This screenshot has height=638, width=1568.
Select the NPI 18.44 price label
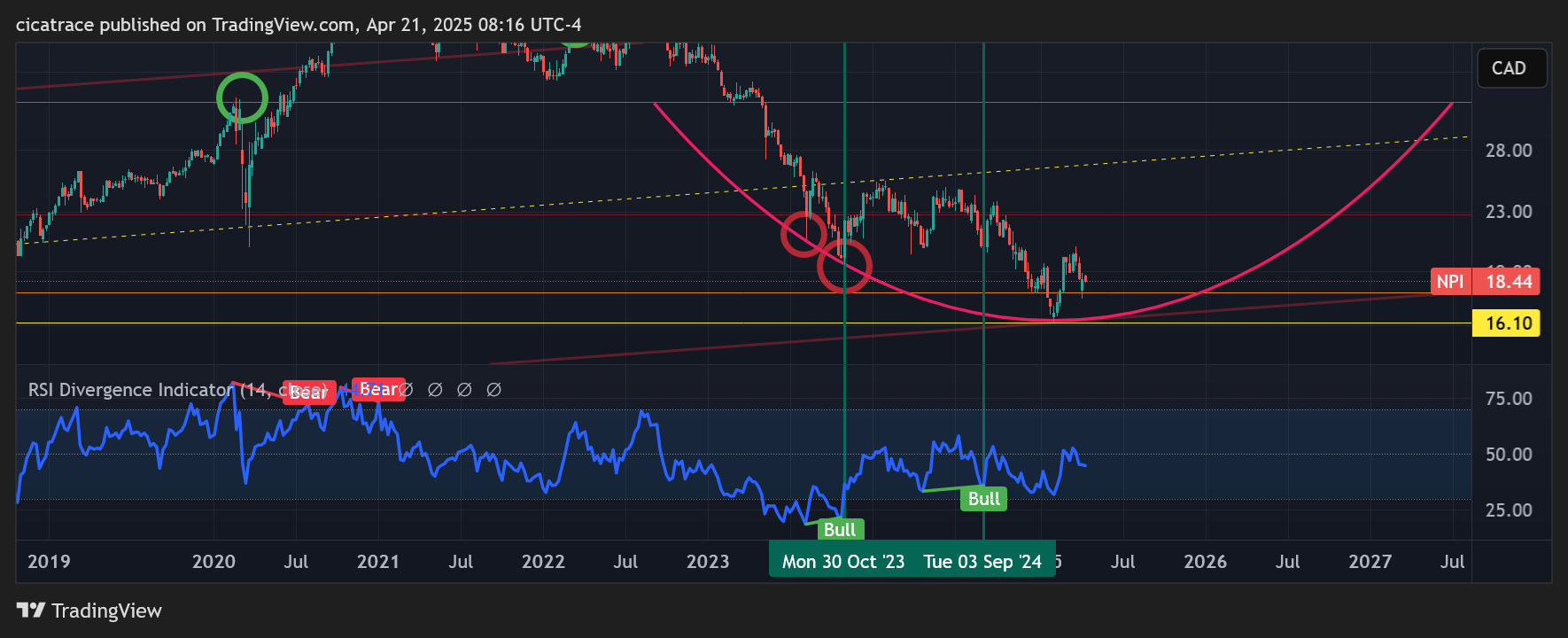pos(1486,282)
